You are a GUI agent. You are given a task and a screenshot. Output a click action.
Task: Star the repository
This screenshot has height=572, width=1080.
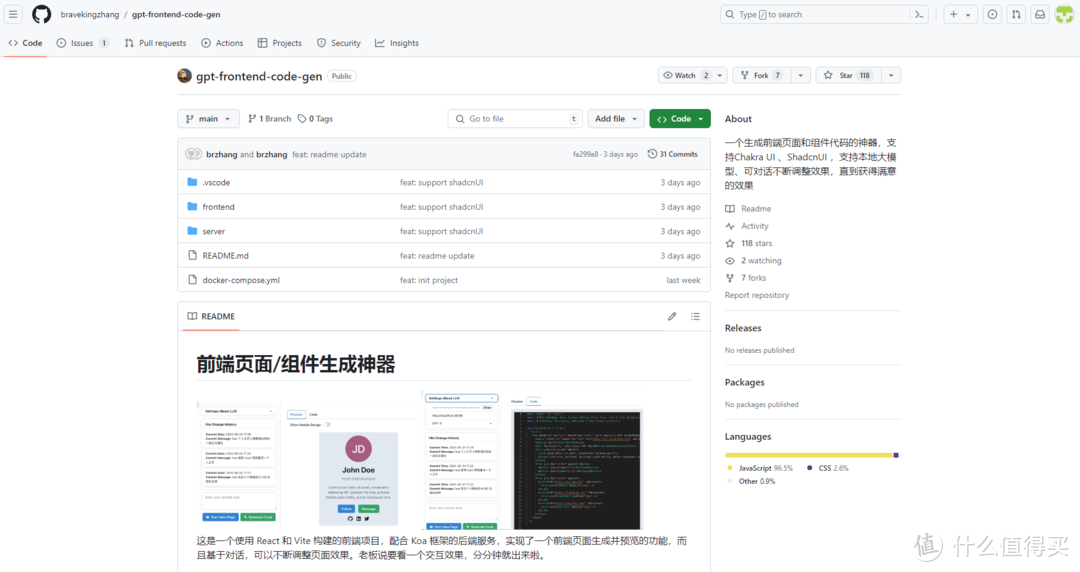(x=847, y=75)
